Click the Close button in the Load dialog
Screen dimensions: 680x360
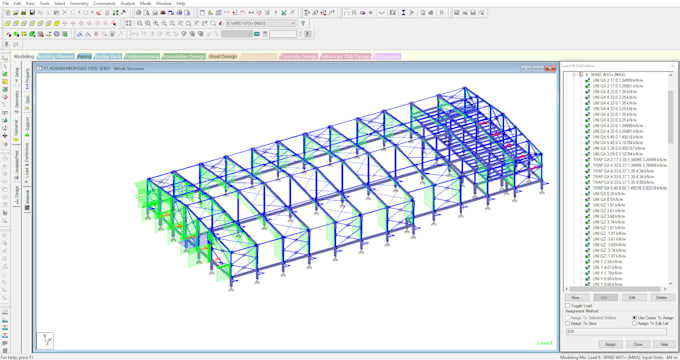[638, 344]
